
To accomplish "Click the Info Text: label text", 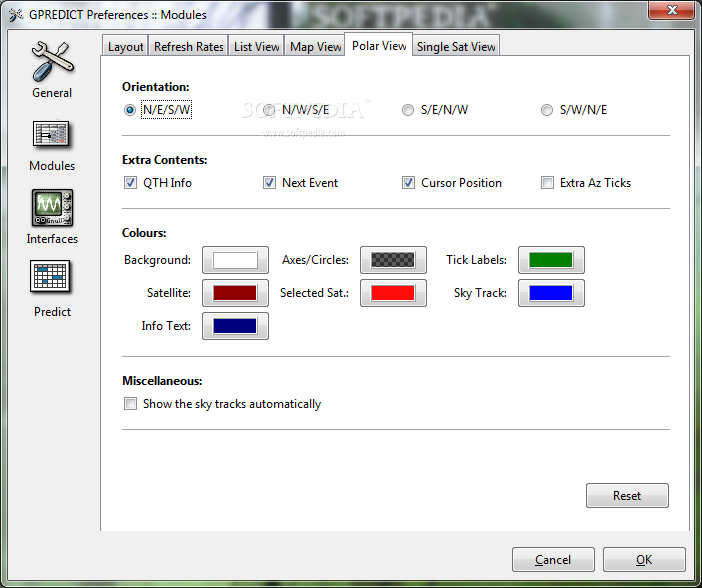I will 166,326.
